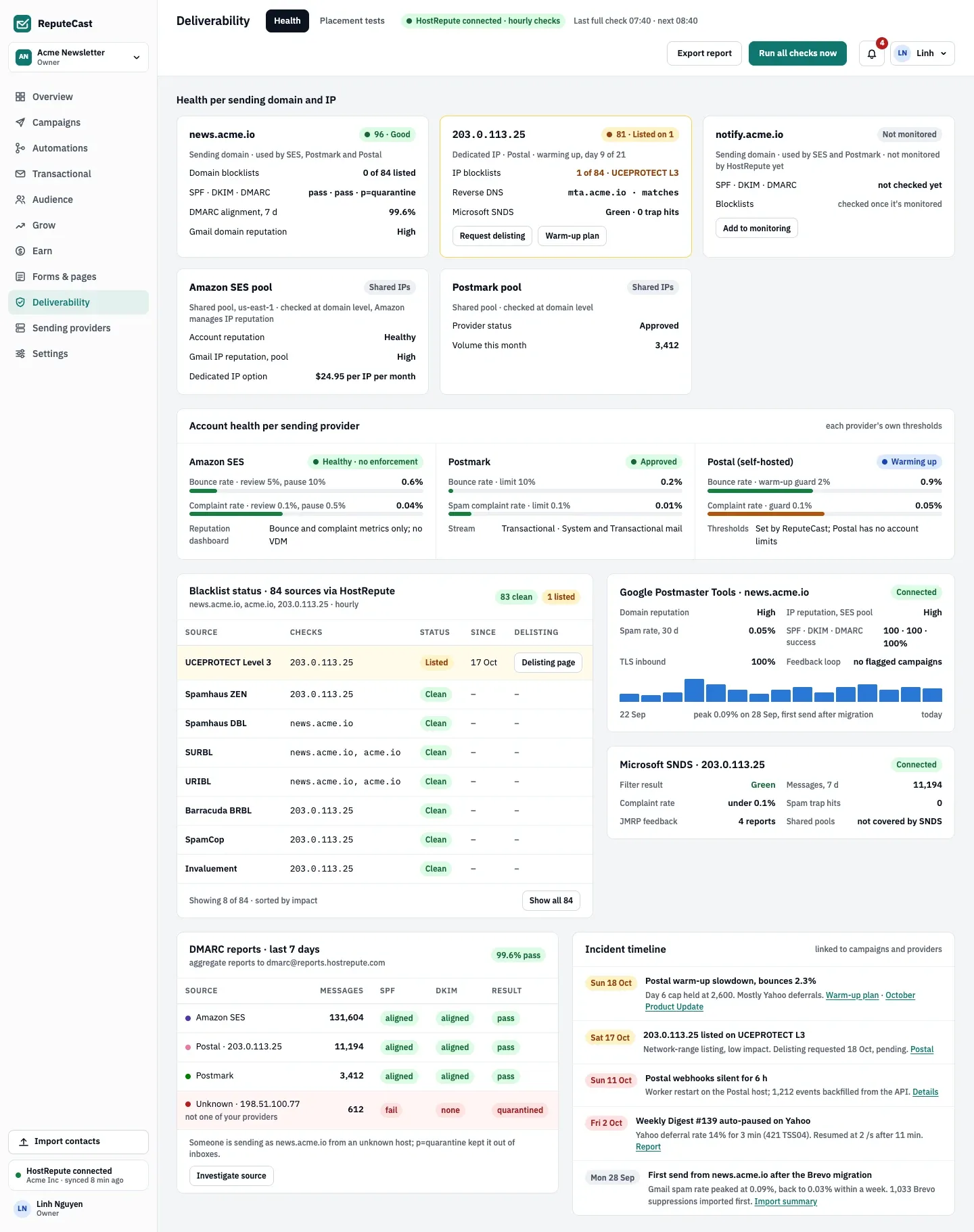Image resolution: width=974 pixels, height=1232 pixels.
Task: Click the Audience people icon
Action: click(x=20, y=199)
